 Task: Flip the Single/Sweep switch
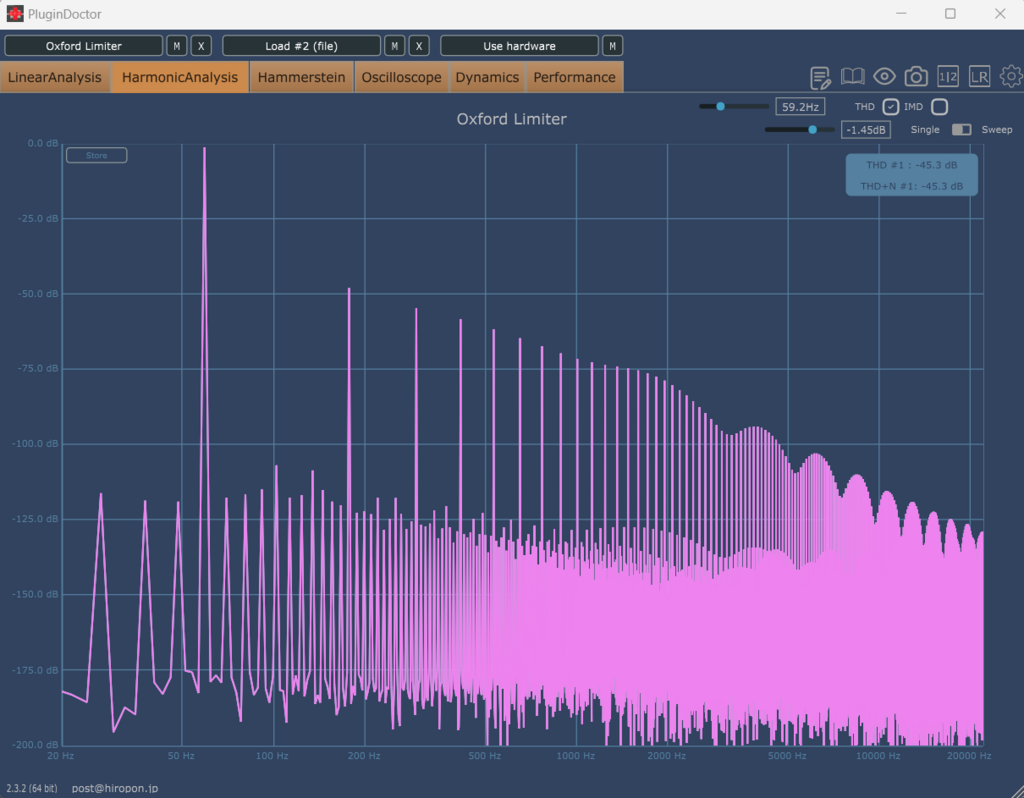pyautogui.click(x=961, y=129)
